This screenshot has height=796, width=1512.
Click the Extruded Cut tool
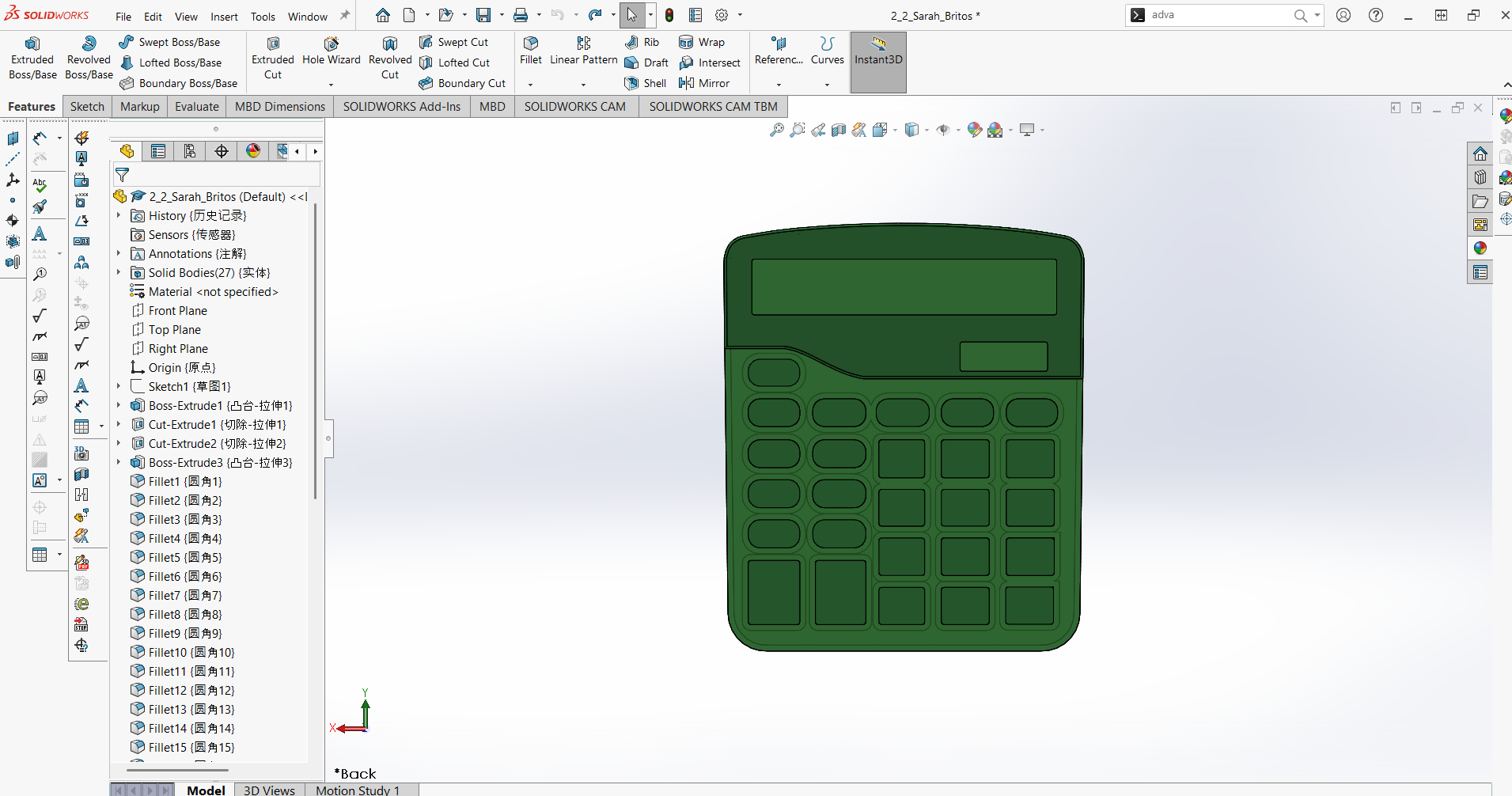point(273,59)
